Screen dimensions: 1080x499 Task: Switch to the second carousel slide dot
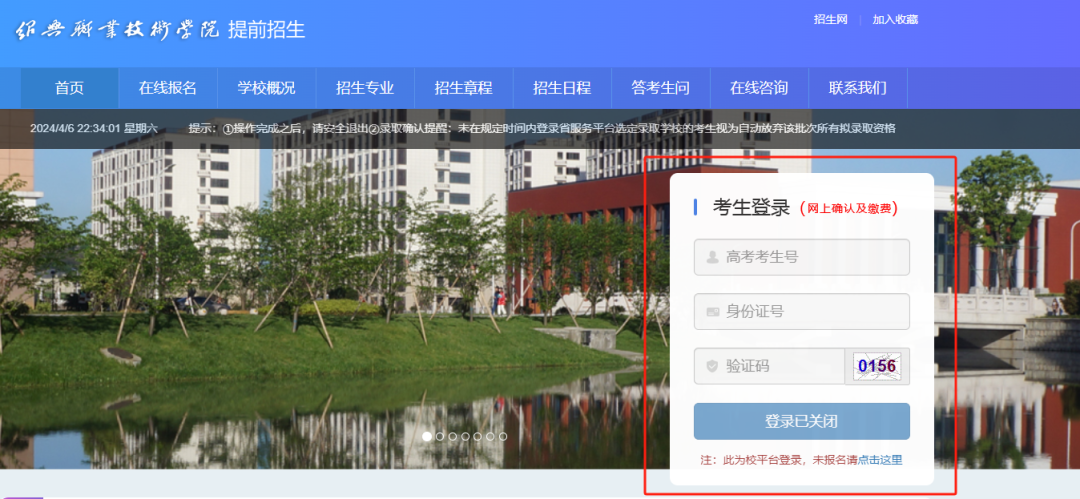click(x=440, y=437)
